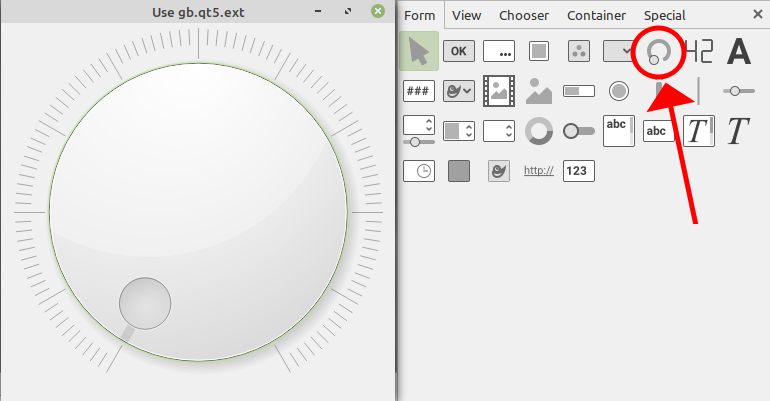Select the empty SpinBox control
This screenshot has height=401, width=770.
point(499,131)
